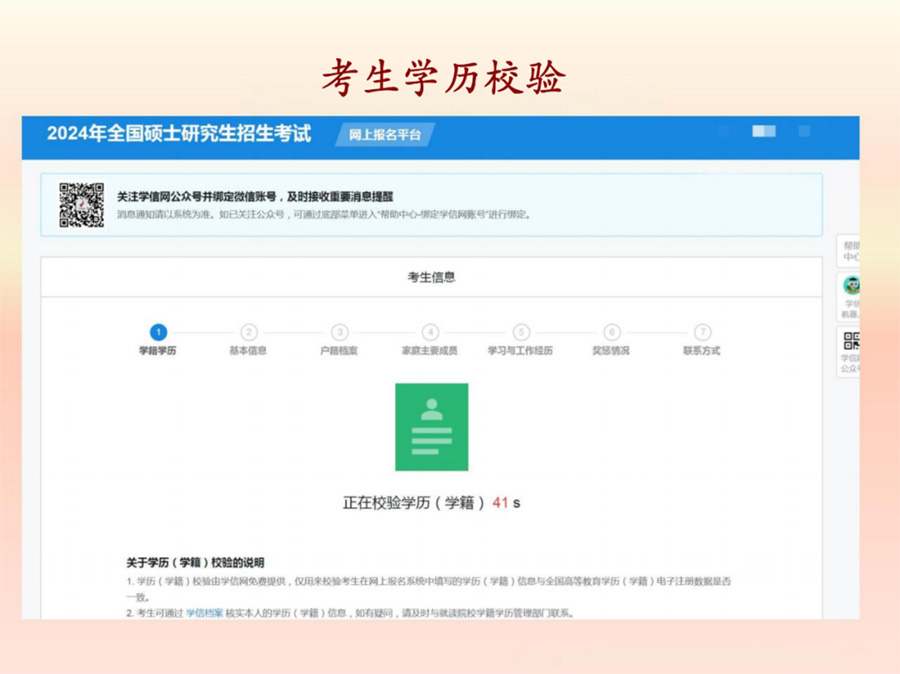This screenshot has width=900, height=674.
Task: Go to the 奖惩情况 step label
Action: tap(611, 351)
